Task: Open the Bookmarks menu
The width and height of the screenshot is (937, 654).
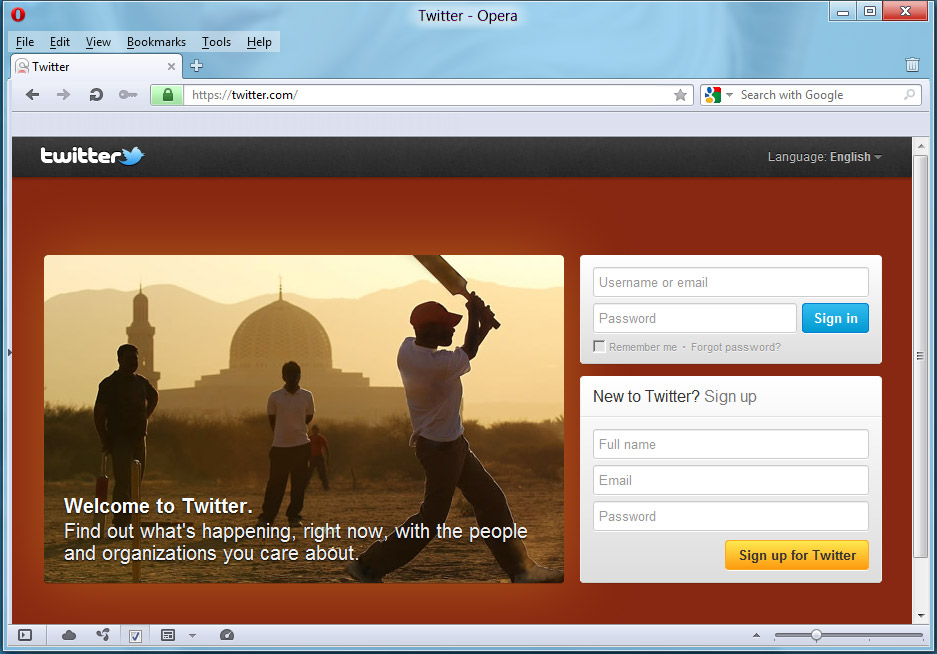Action: 156,42
